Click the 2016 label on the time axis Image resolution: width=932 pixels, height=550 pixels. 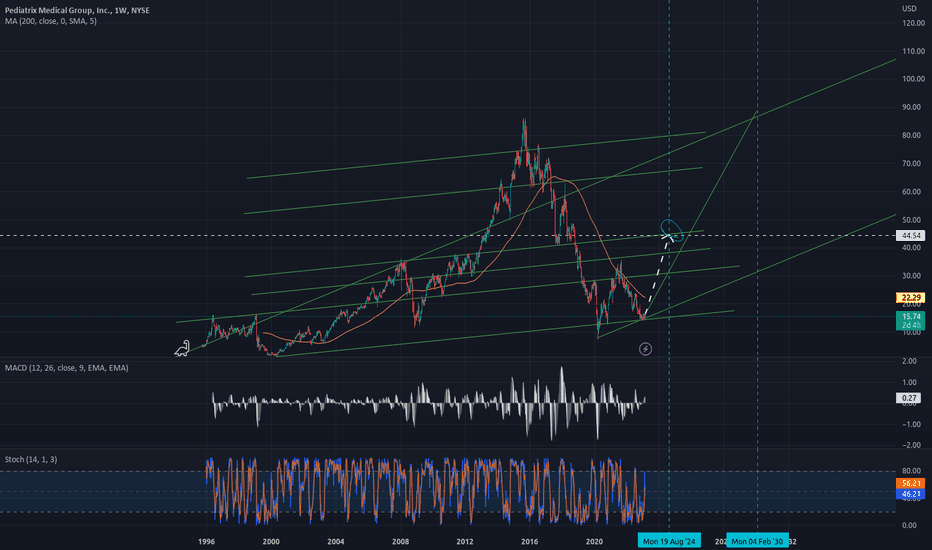click(530, 542)
